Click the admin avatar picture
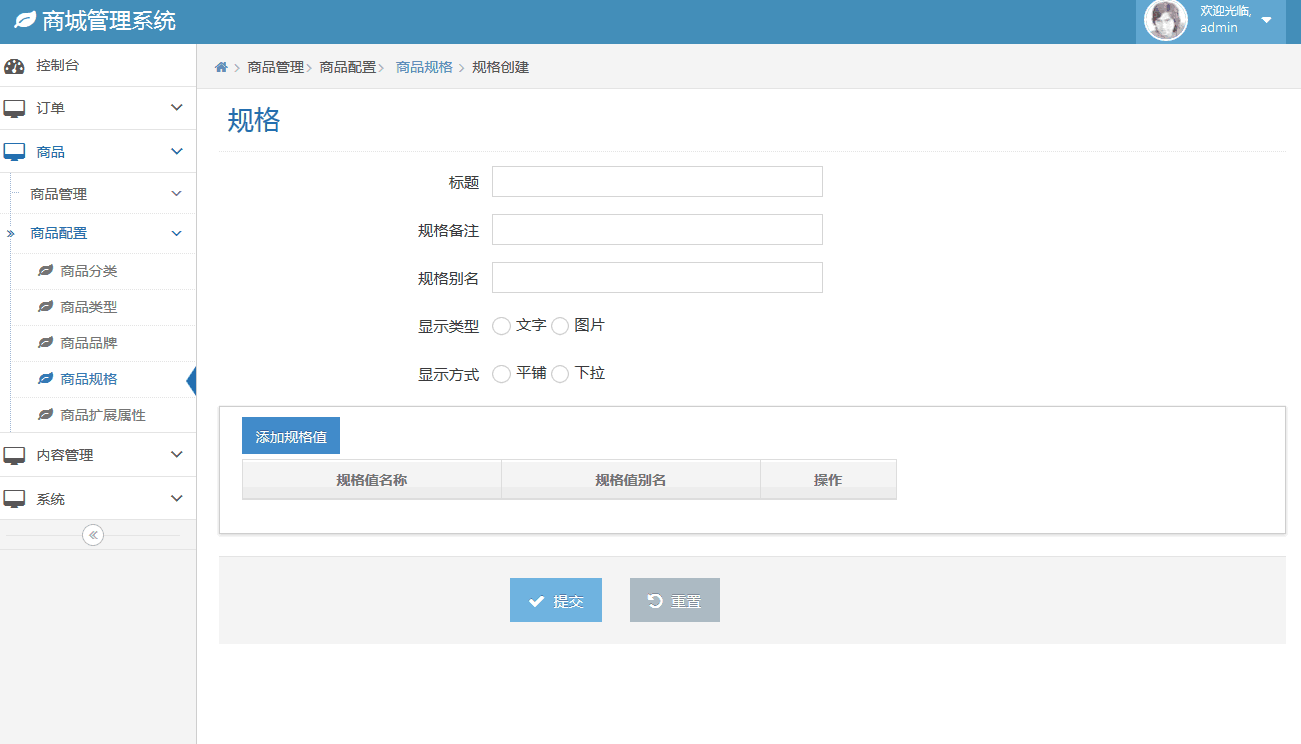Image resolution: width=1301 pixels, height=744 pixels. point(1165,20)
